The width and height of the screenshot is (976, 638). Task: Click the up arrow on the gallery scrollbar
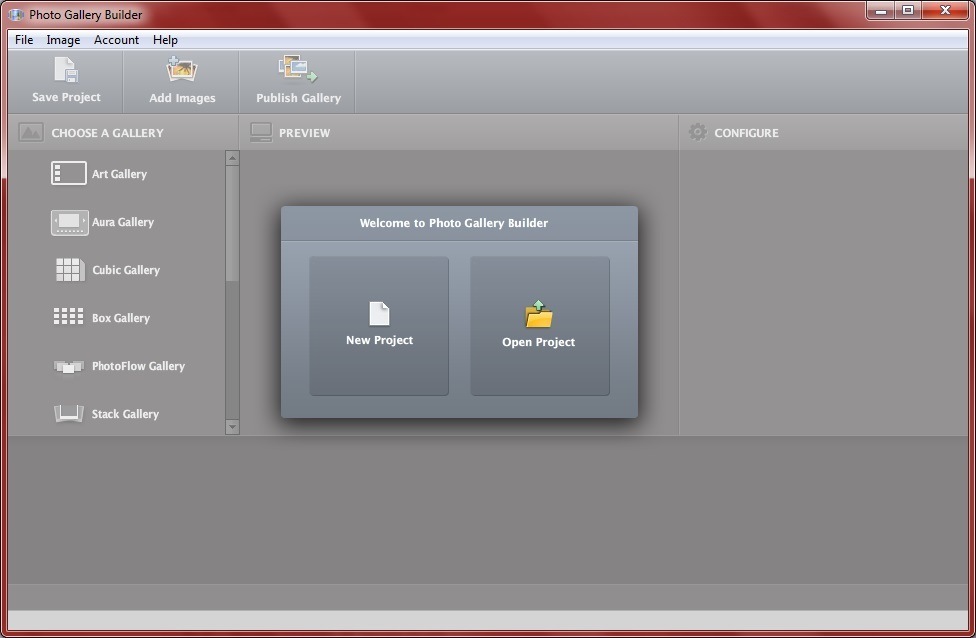pos(232,157)
